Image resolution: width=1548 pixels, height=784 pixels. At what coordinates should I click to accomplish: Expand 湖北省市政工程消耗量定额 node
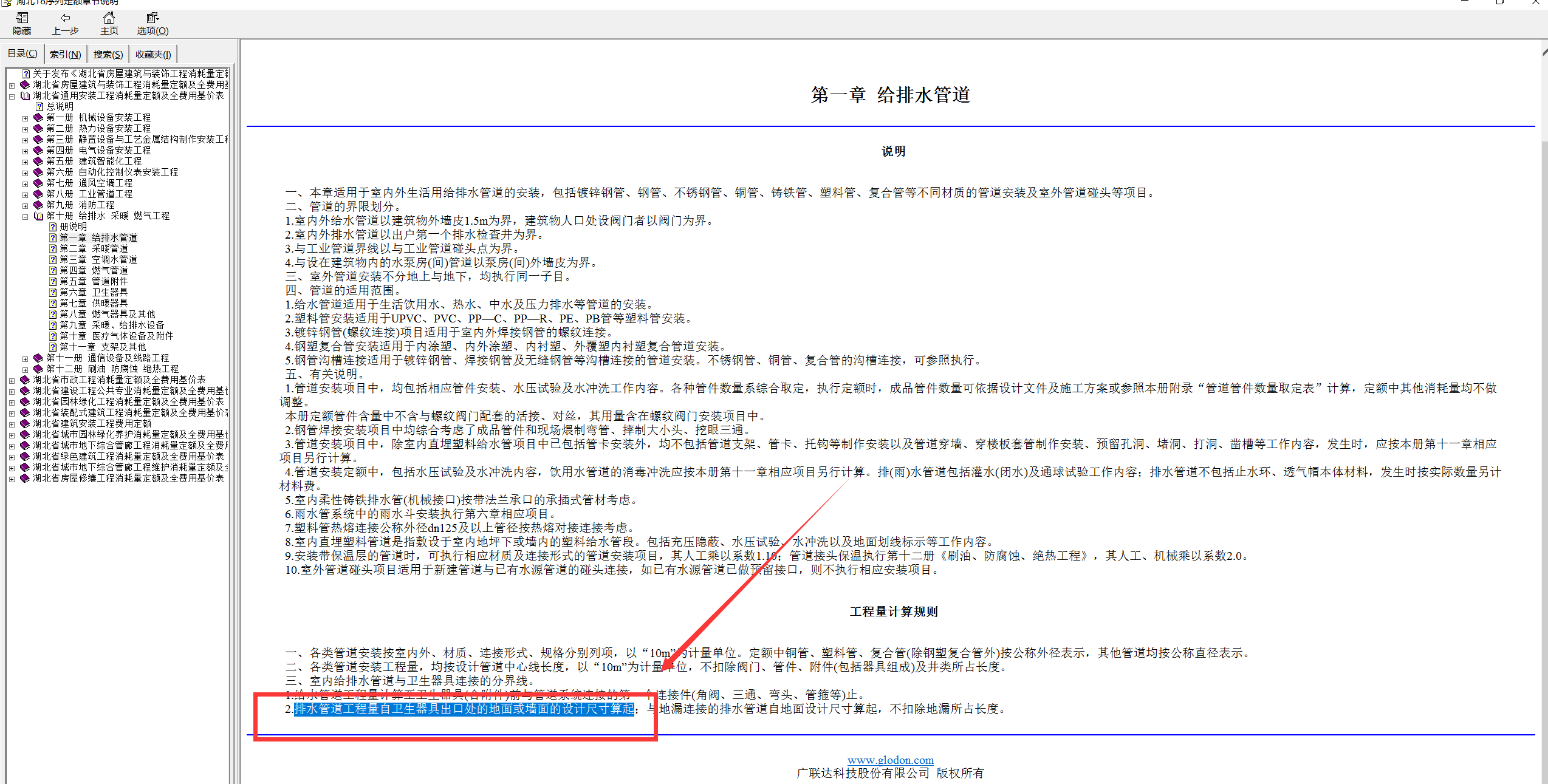[x=12, y=381]
